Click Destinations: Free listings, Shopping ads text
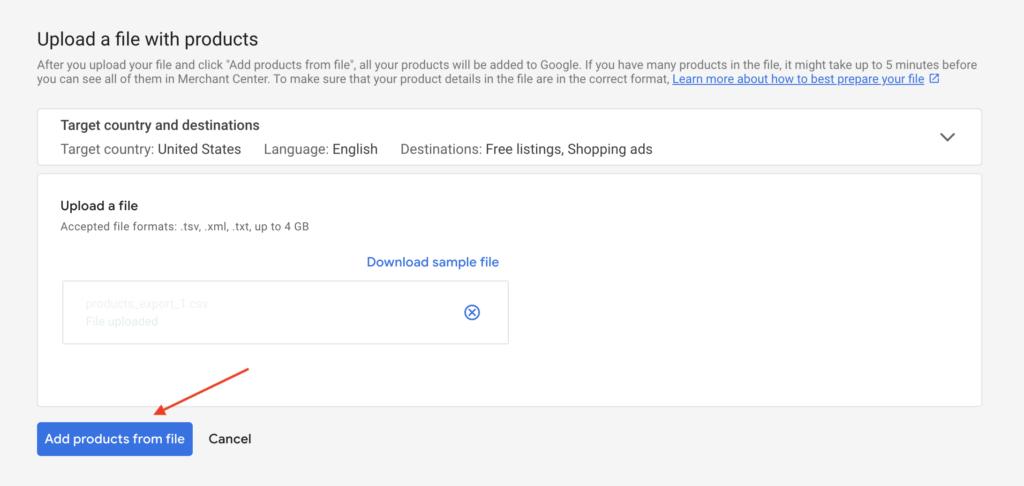This screenshot has height=486, width=1024. tap(526, 149)
